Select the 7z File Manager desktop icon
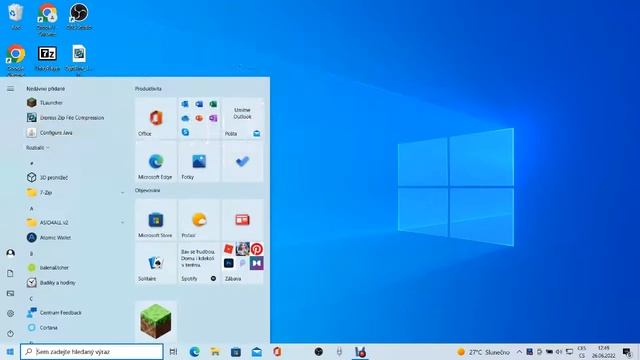Viewport: 640px width, 360px height. click(x=47, y=59)
